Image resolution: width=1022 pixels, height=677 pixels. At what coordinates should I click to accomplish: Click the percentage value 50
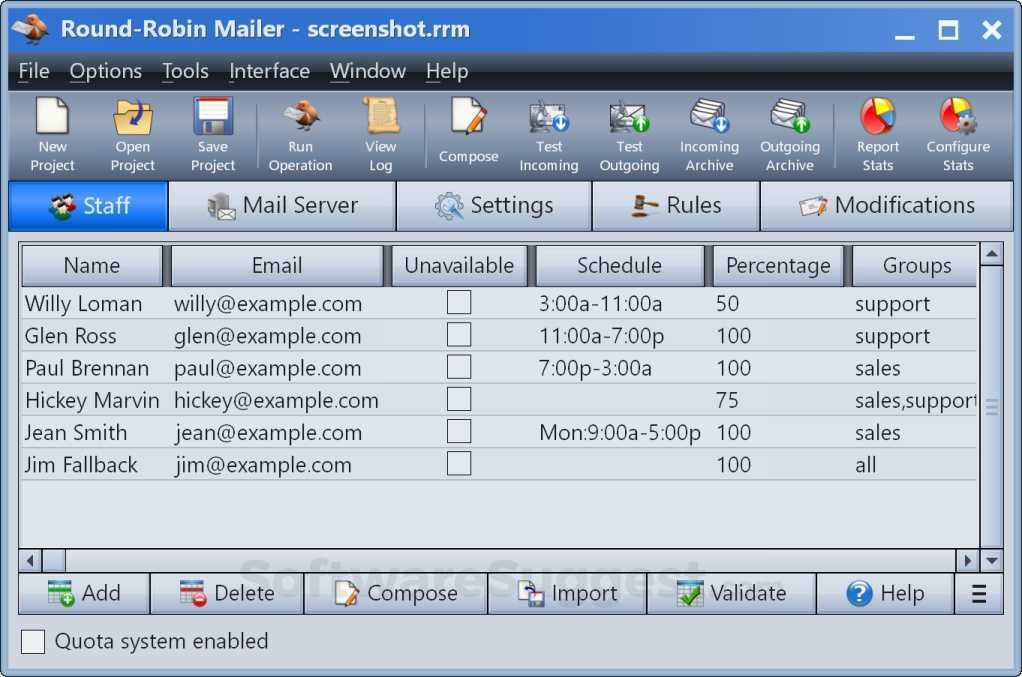(x=727, y=304)
